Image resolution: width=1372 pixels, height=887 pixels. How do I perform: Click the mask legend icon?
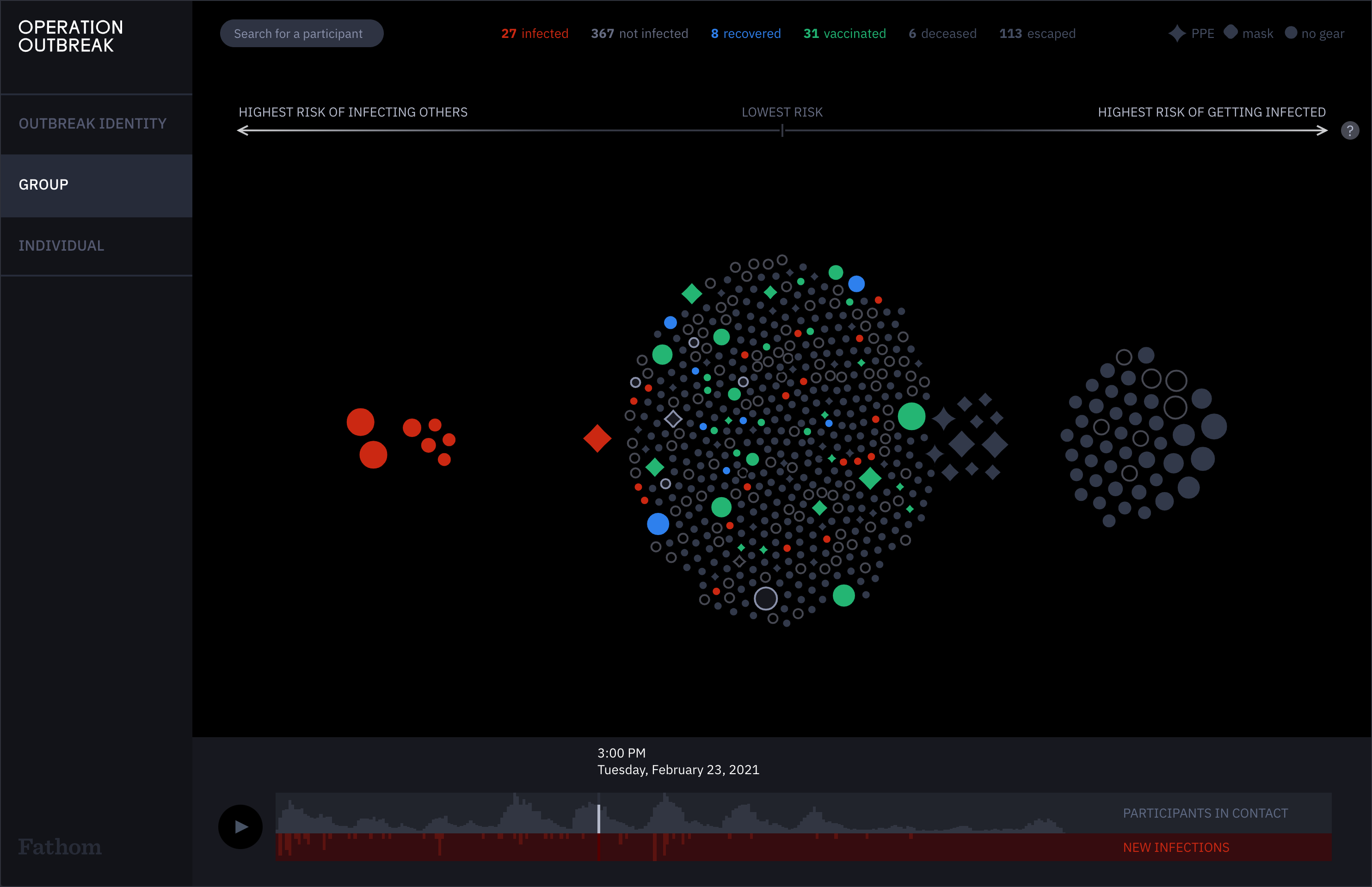coord(1230,32)
